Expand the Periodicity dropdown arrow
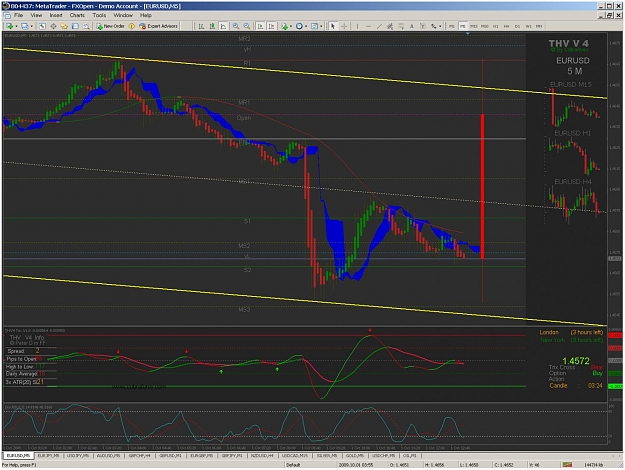The width and height of the screenshot is (625, 470). tap(306, 26)
